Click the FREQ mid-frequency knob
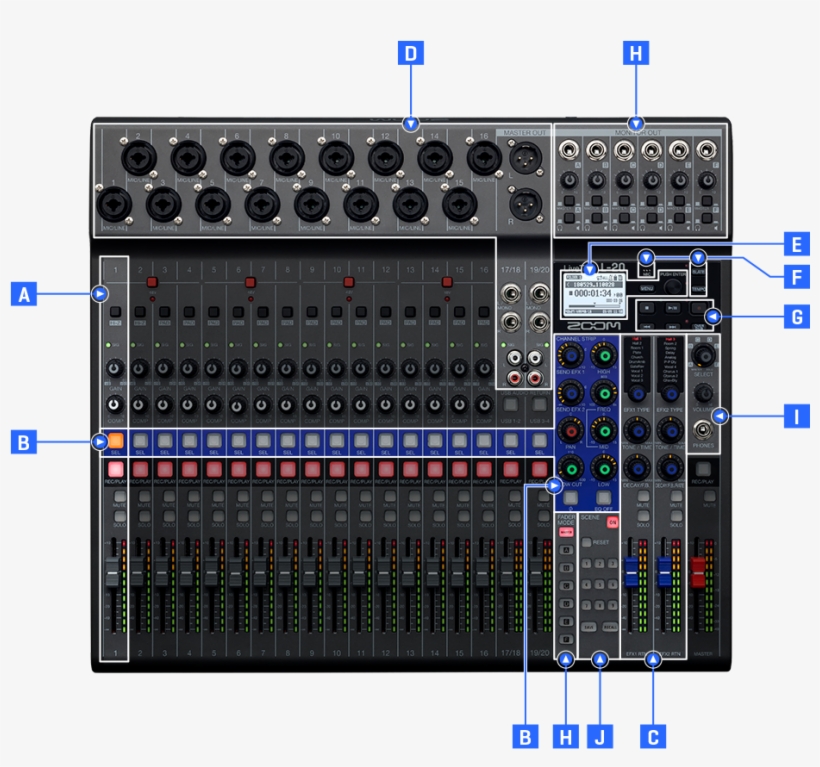The width and height of the screenshot is (820, 767). coord(604,392)
